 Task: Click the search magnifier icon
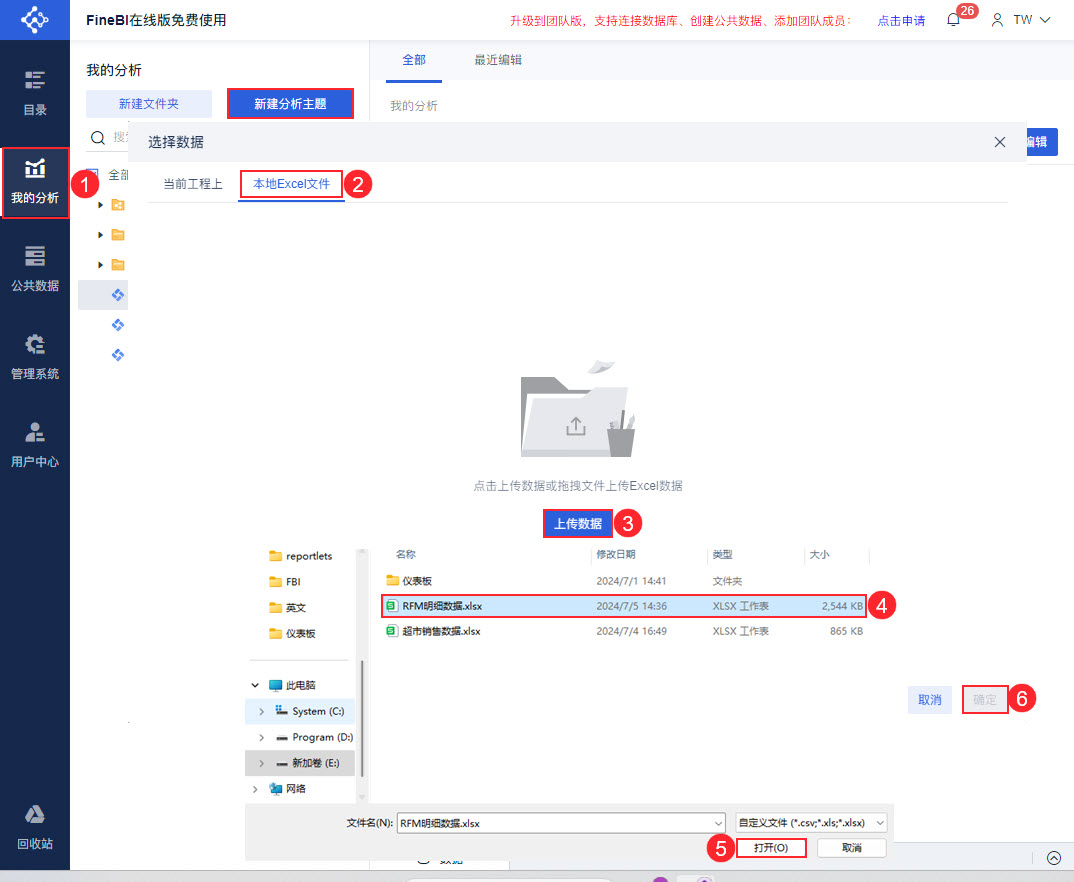pos(98,138)
